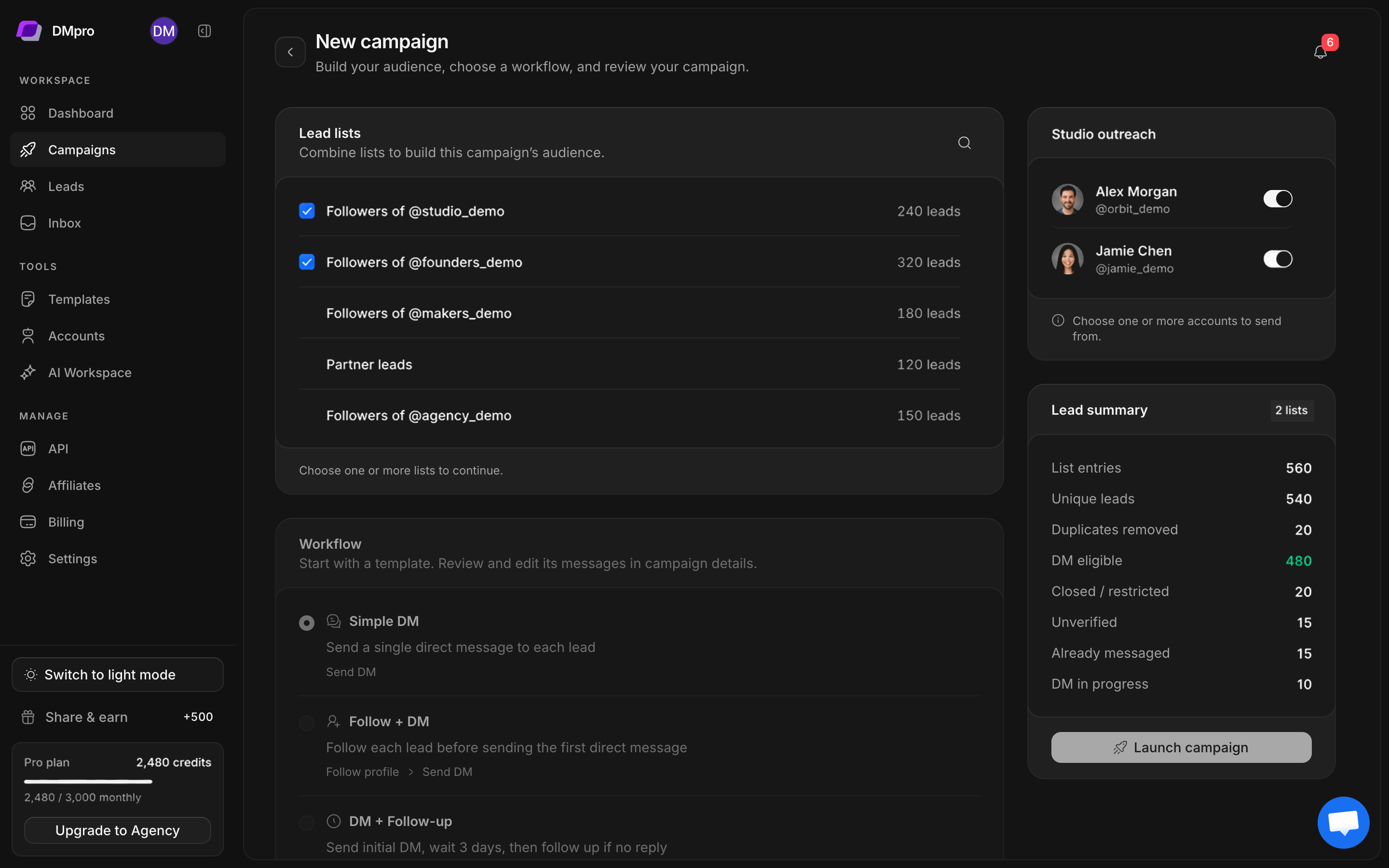This screenshot has width=1389, height=868.
Task: Click the 2 lists badge
Action: pos(1292,410)
